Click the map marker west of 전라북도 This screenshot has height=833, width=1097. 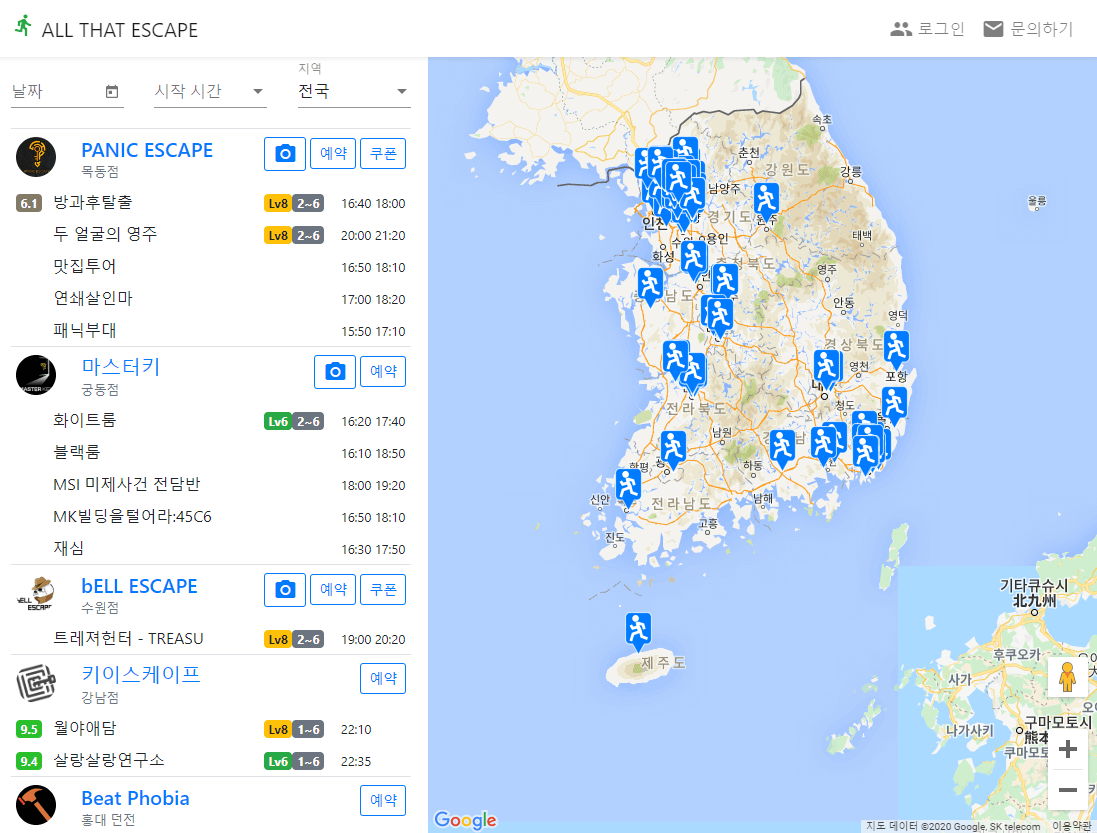point(675,359)
